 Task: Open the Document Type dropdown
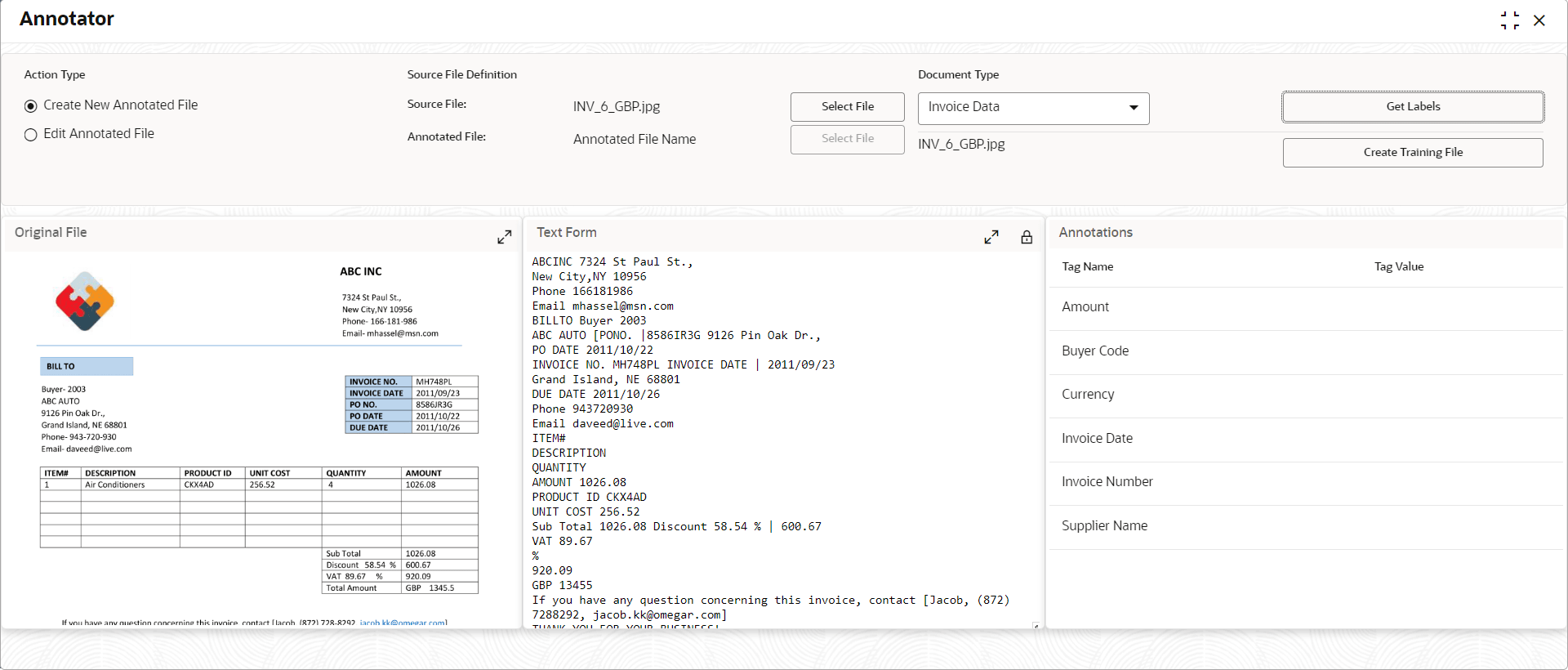1033,108
